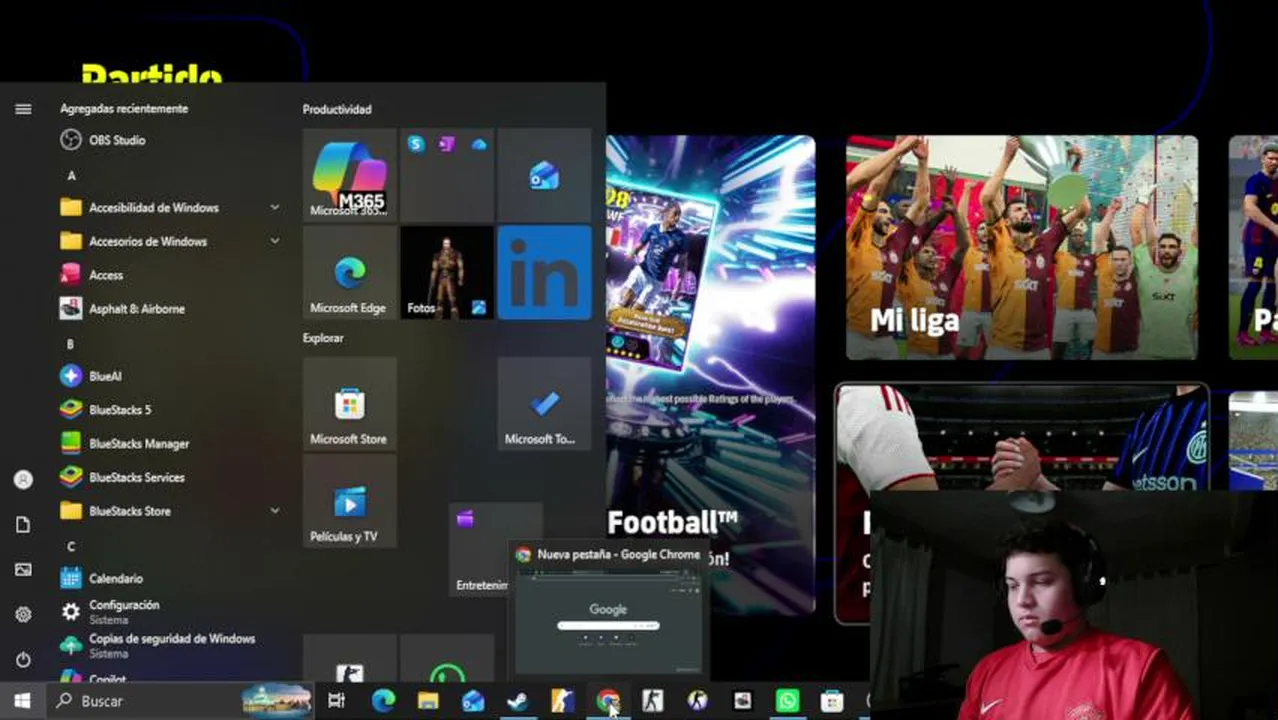Open Steam from taskbar
This screenshot has height=720, width=1278.
(518, 701)
